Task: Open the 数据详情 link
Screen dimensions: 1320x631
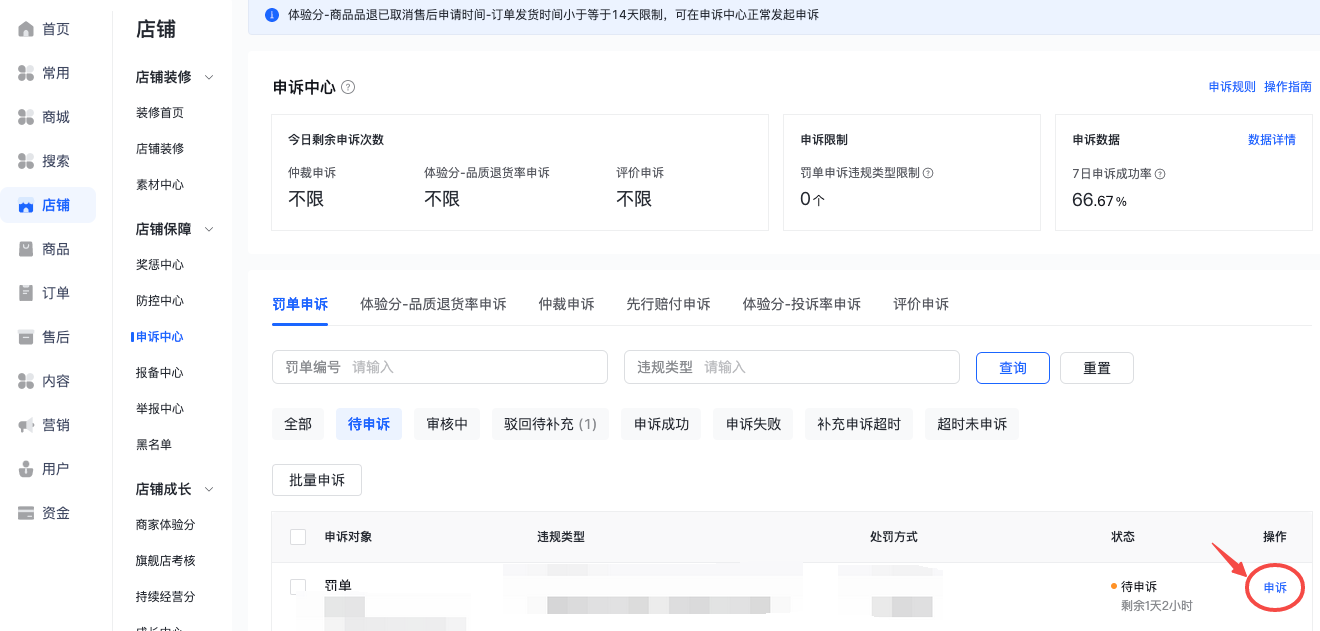Action: click(x=1272, y=140)
